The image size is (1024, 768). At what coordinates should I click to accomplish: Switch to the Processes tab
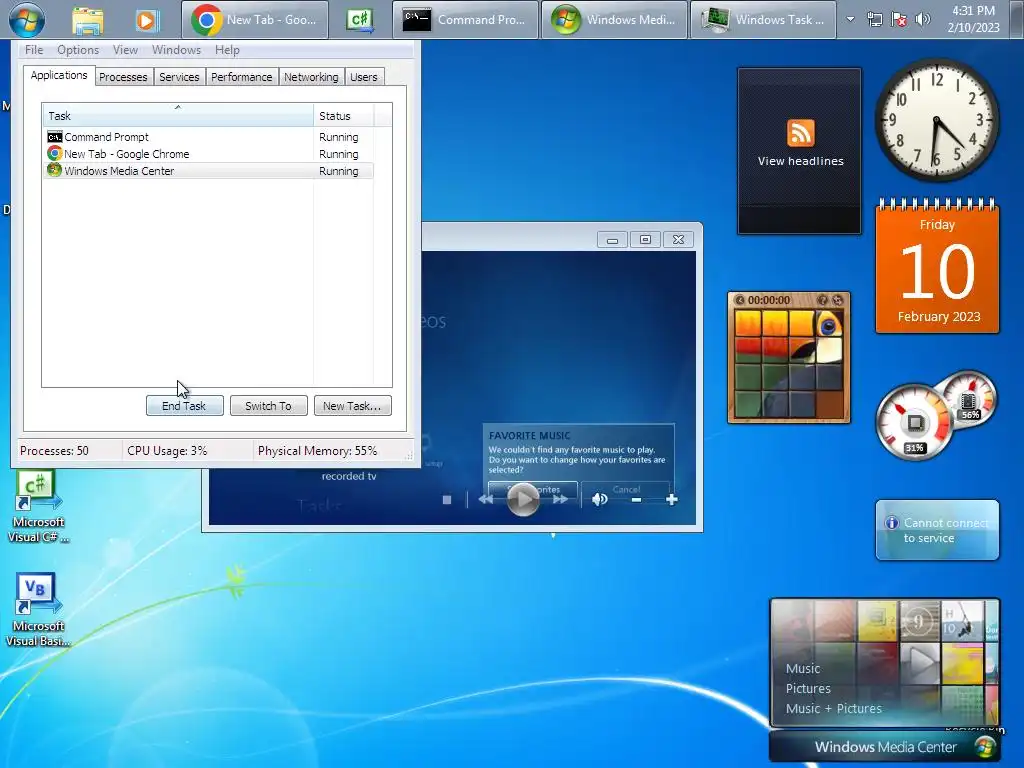tap(123, 77)
